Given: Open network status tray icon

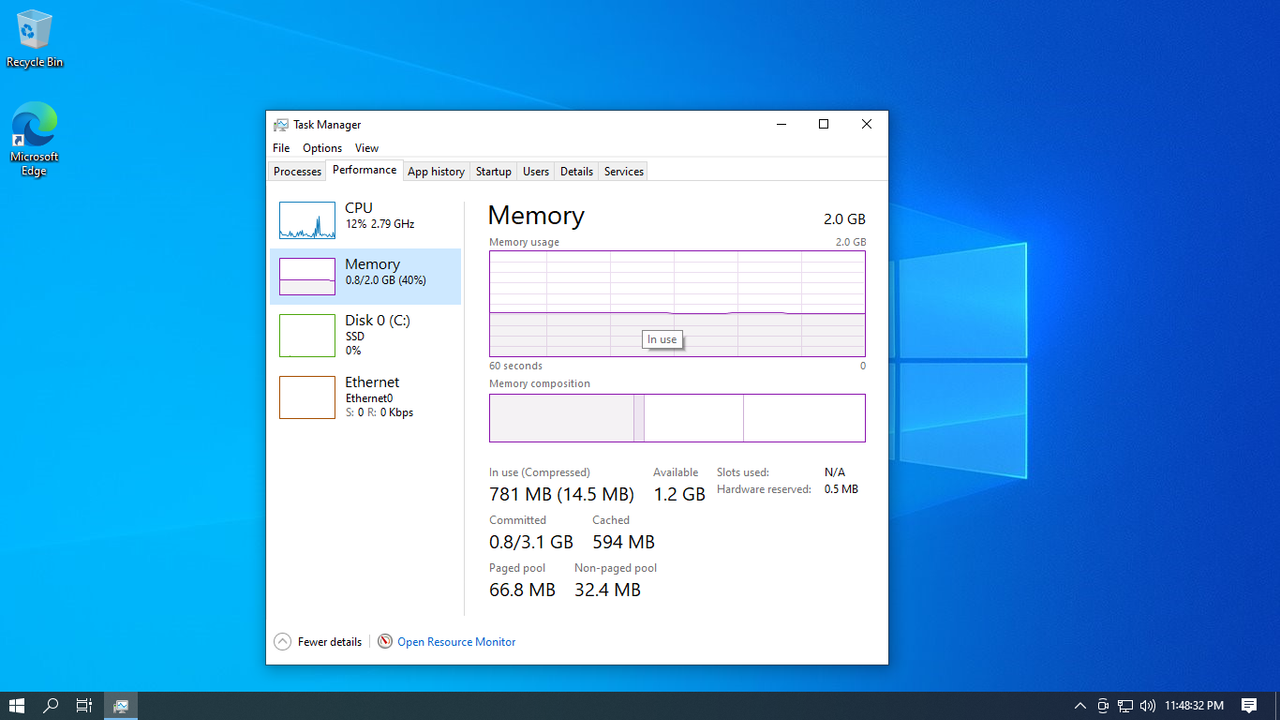Looking at the screenshot, I should pos(1125,706).
